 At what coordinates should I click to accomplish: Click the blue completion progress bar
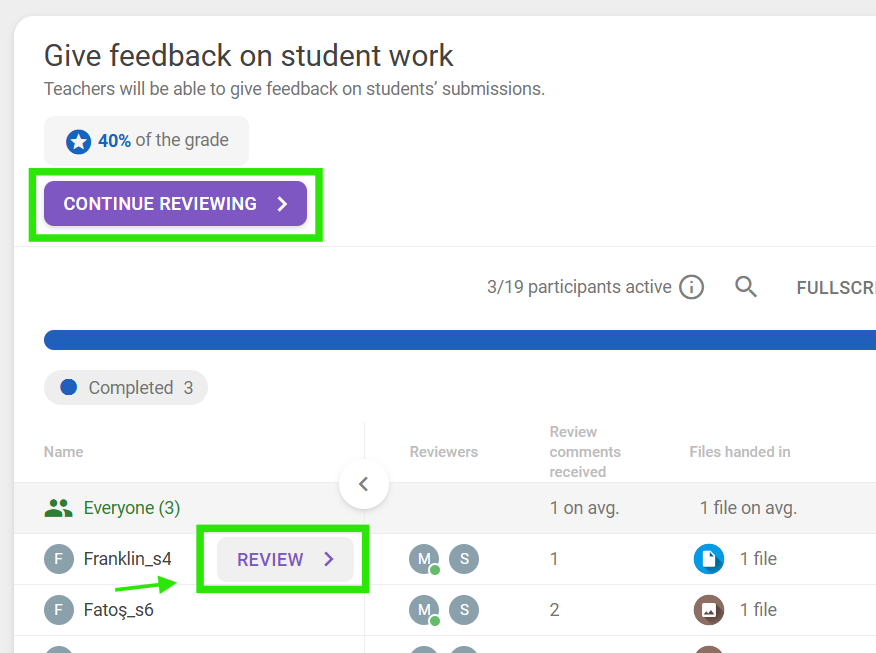click(x=460, y=340)
